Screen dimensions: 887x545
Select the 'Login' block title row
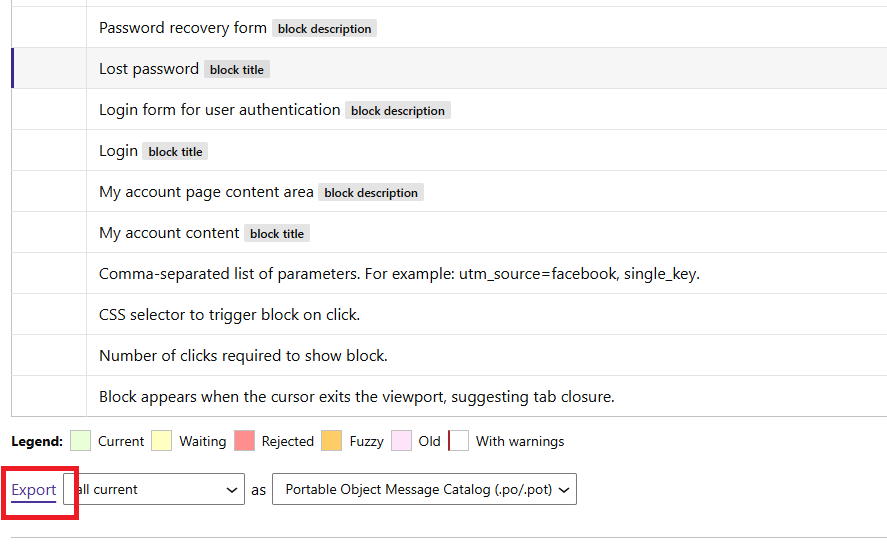(x=449, y=151)
